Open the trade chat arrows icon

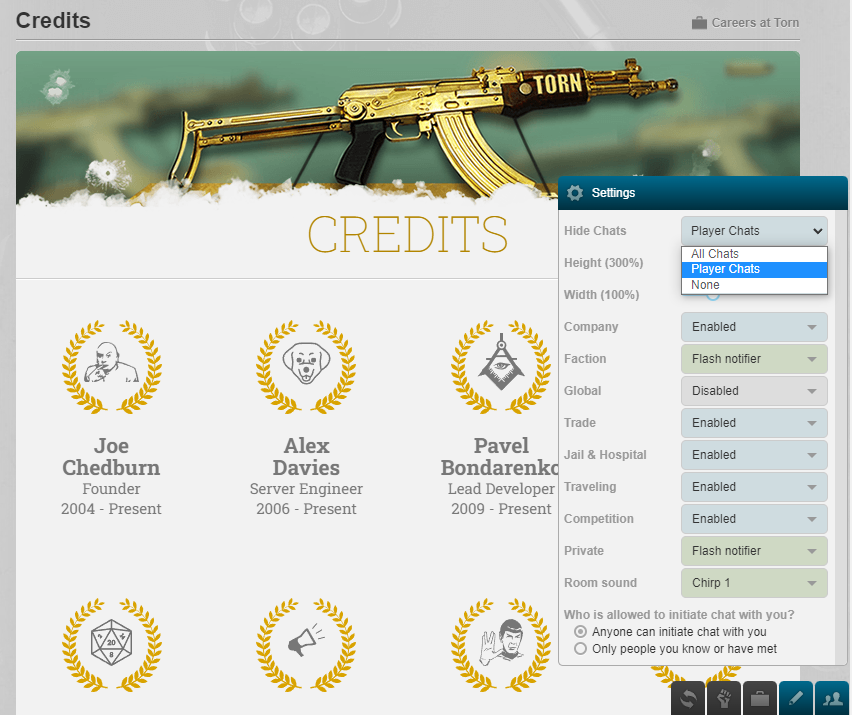687,698
